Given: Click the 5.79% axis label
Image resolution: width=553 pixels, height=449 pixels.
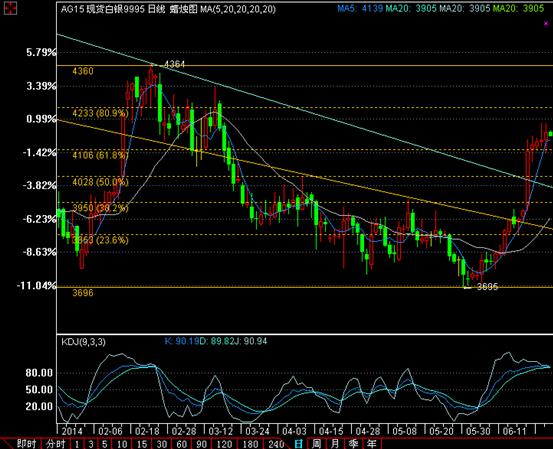Looking at the screenshot, I should (x=41, y=53).
